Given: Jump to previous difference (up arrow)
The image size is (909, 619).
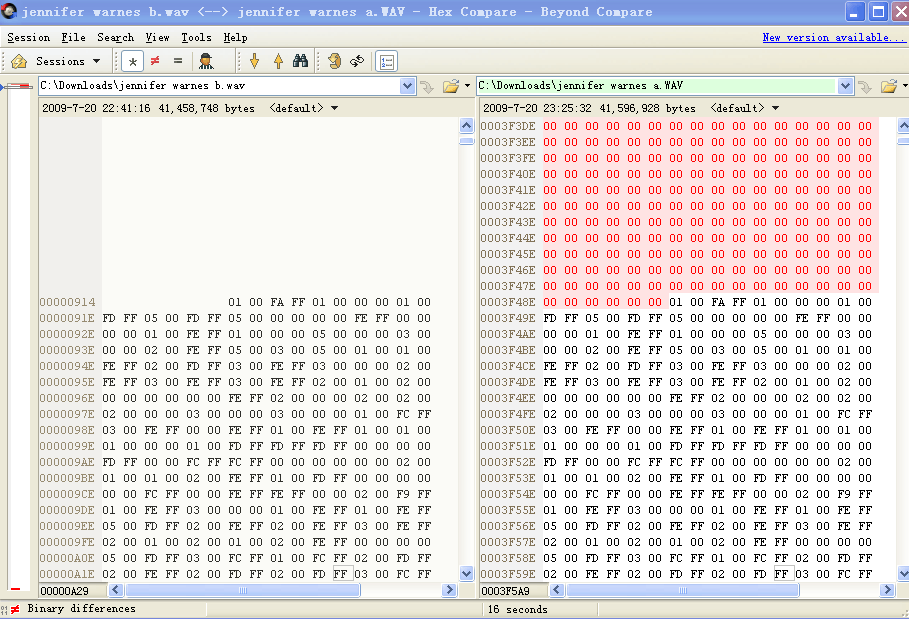Looking at the screenshot, I should (x=278, y=61).
